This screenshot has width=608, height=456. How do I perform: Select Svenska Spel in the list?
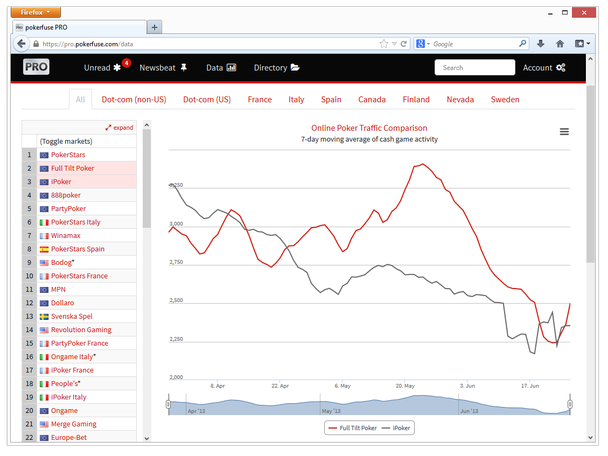pyautogui.click(x=79, y=316)
